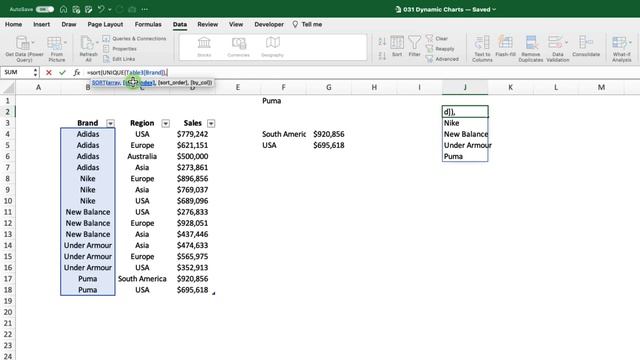This screenshot has height=360, width=640.
Task: Switch to the Insert tab
Action: (x=41, y=24)
